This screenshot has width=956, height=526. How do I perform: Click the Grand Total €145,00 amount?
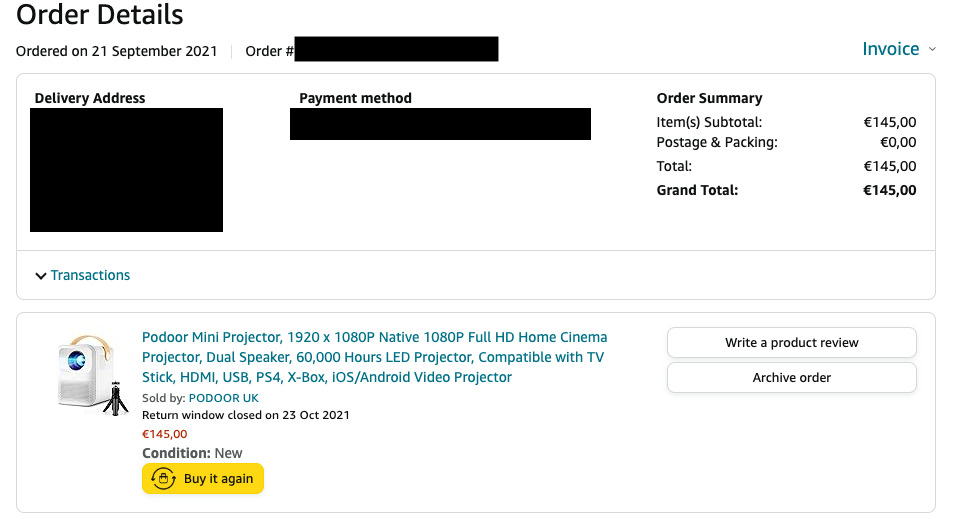tap(889, 190)
